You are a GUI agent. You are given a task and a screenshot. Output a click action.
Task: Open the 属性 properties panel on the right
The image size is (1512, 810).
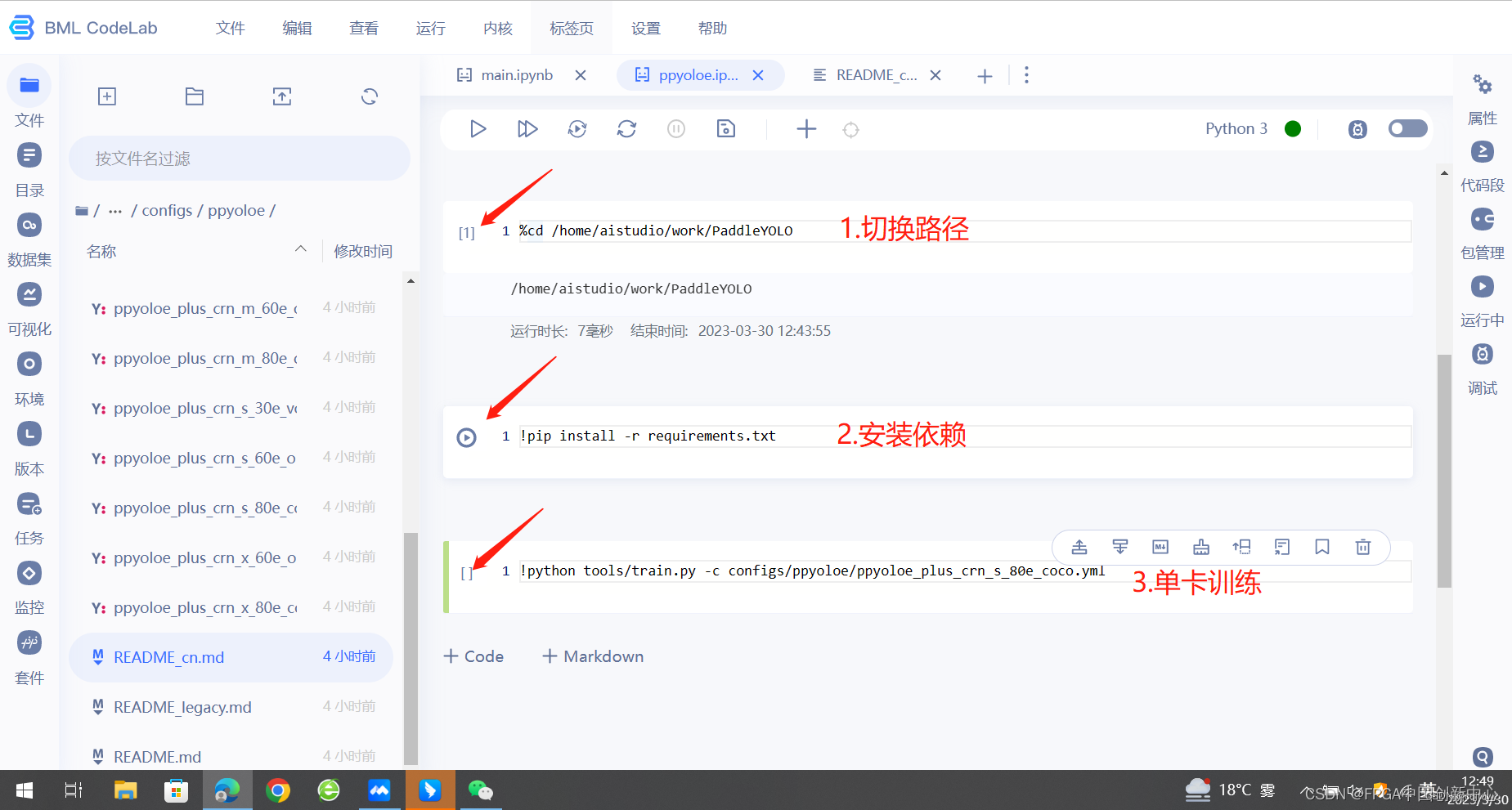click(1483, 99)
